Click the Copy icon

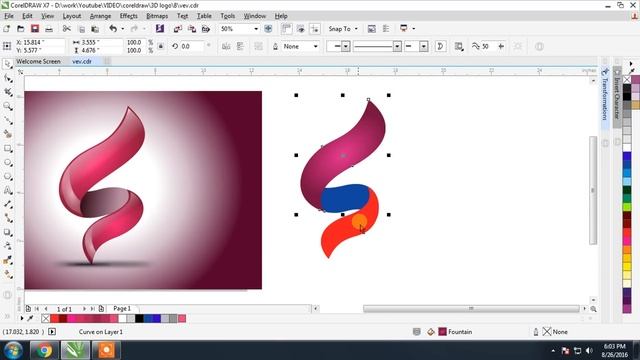[x=81, y=29]
